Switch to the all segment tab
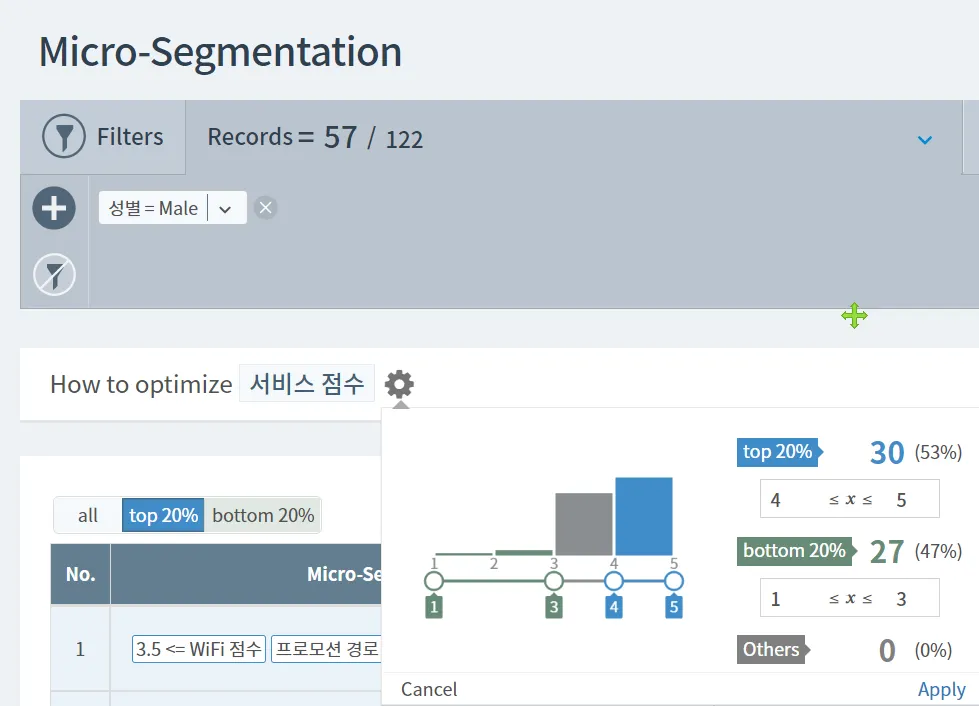Image resolution: width=979 pixels, height=706 pixels. point(88,515)
